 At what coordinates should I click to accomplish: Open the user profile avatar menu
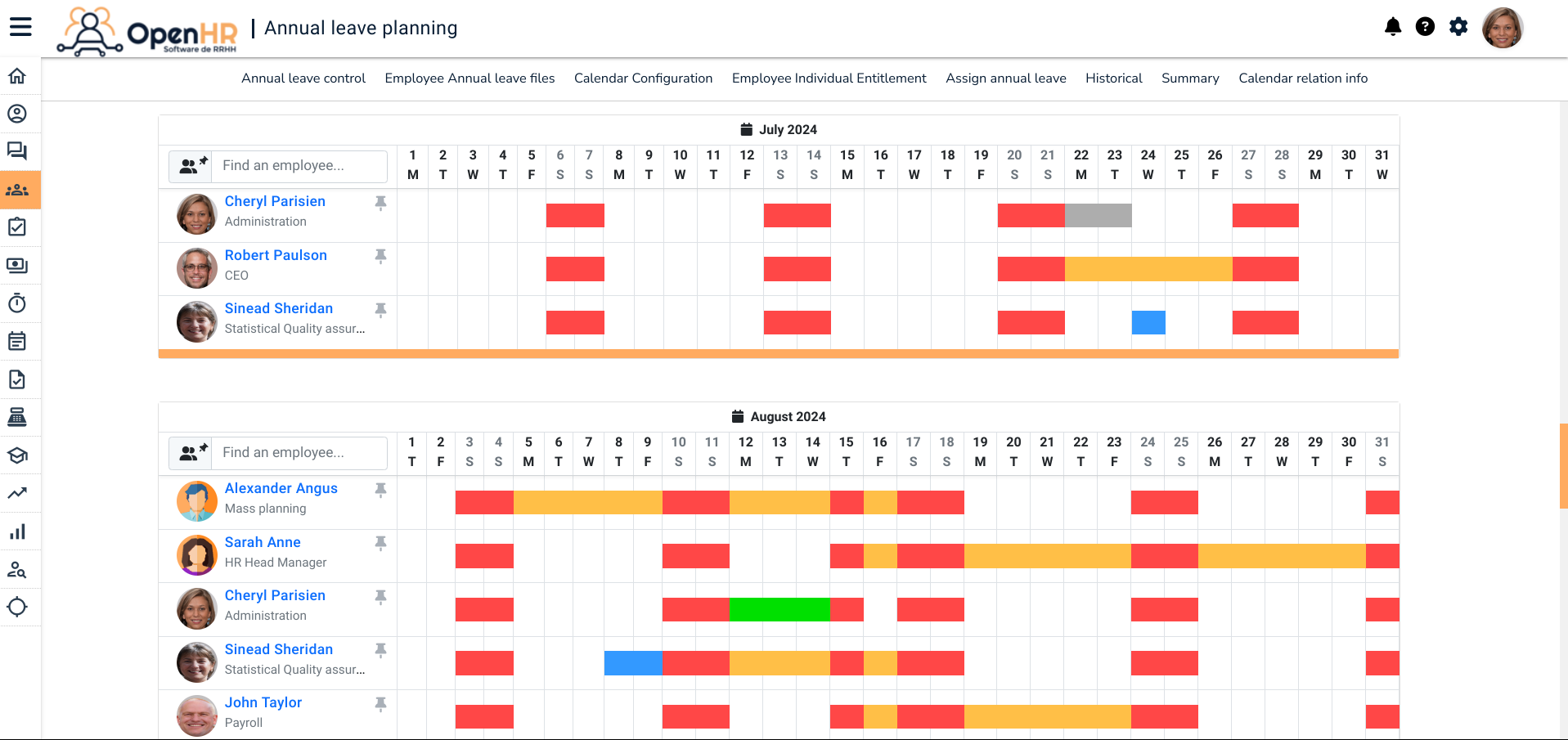[x=1502, y=28]
